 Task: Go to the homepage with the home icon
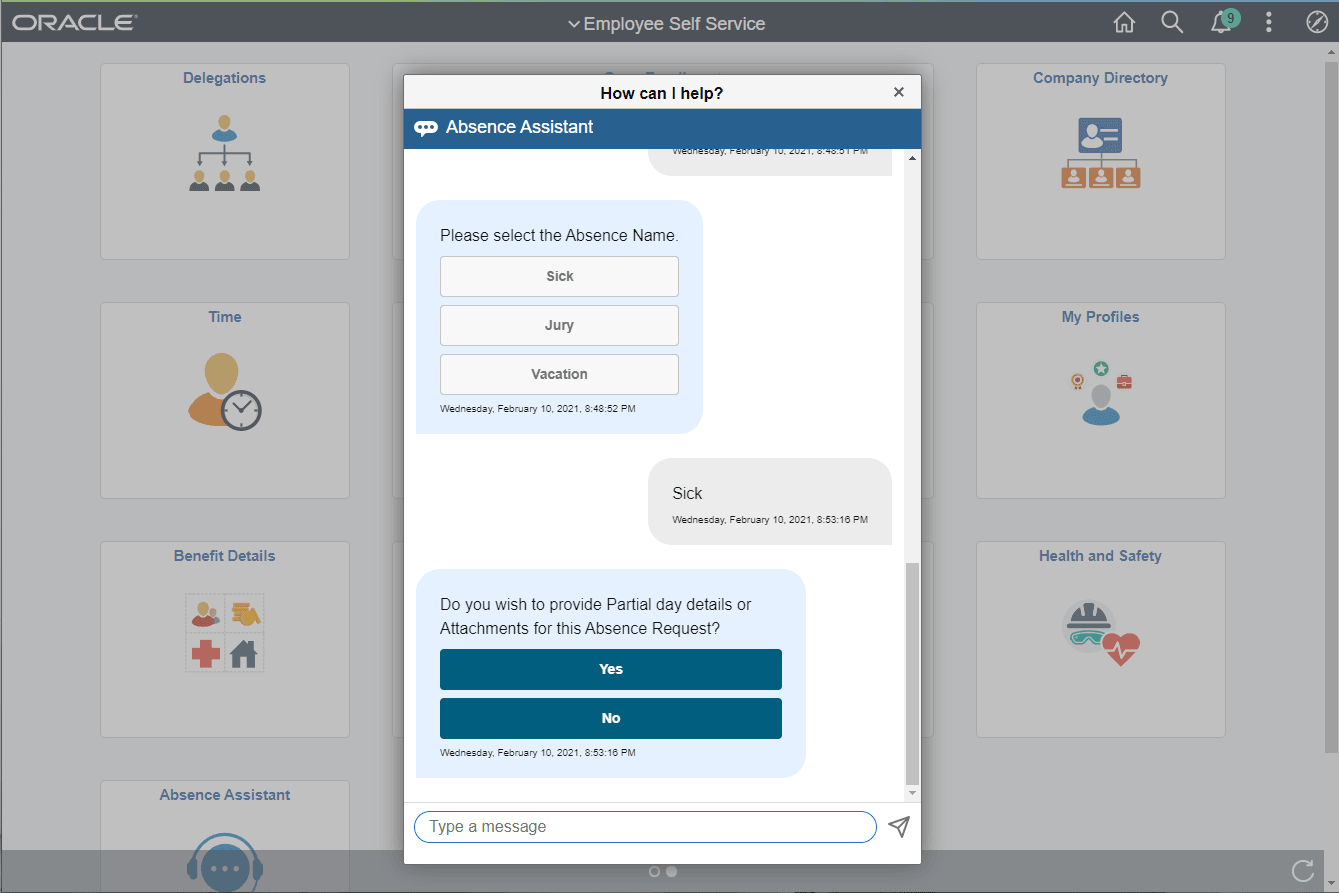(x=1124, y=21)
